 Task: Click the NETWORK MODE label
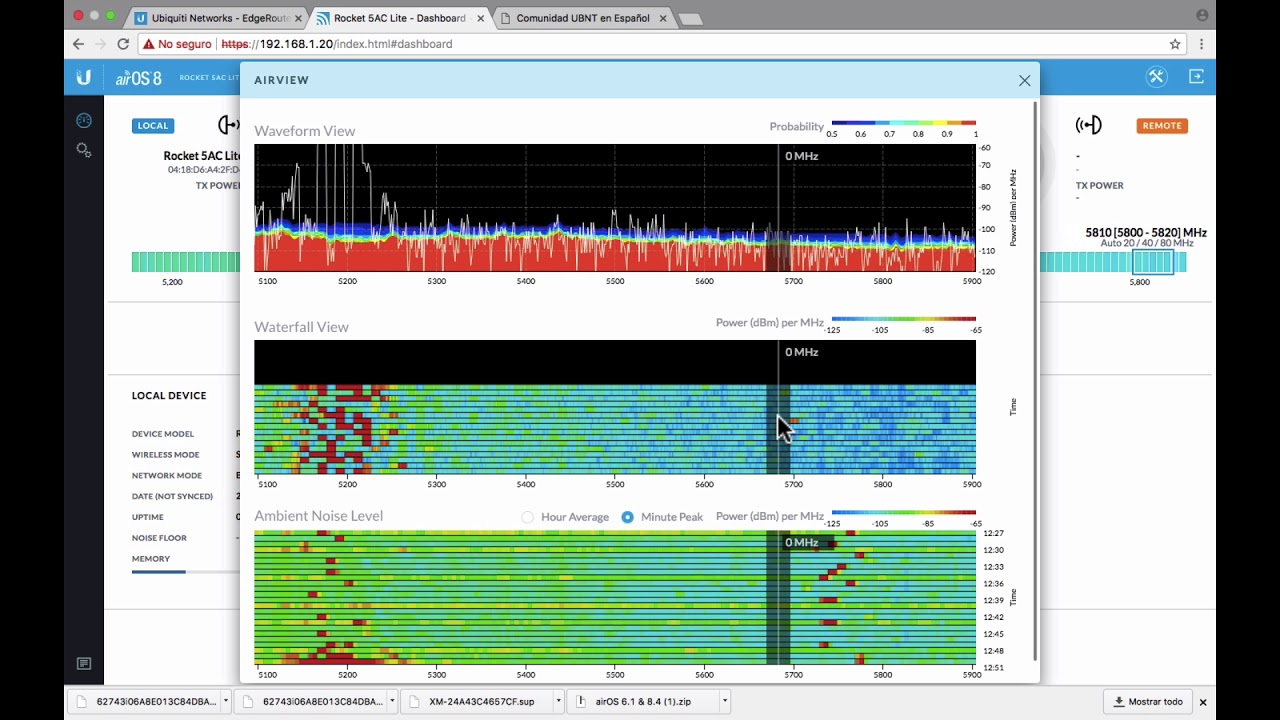(x=167, y=476)
